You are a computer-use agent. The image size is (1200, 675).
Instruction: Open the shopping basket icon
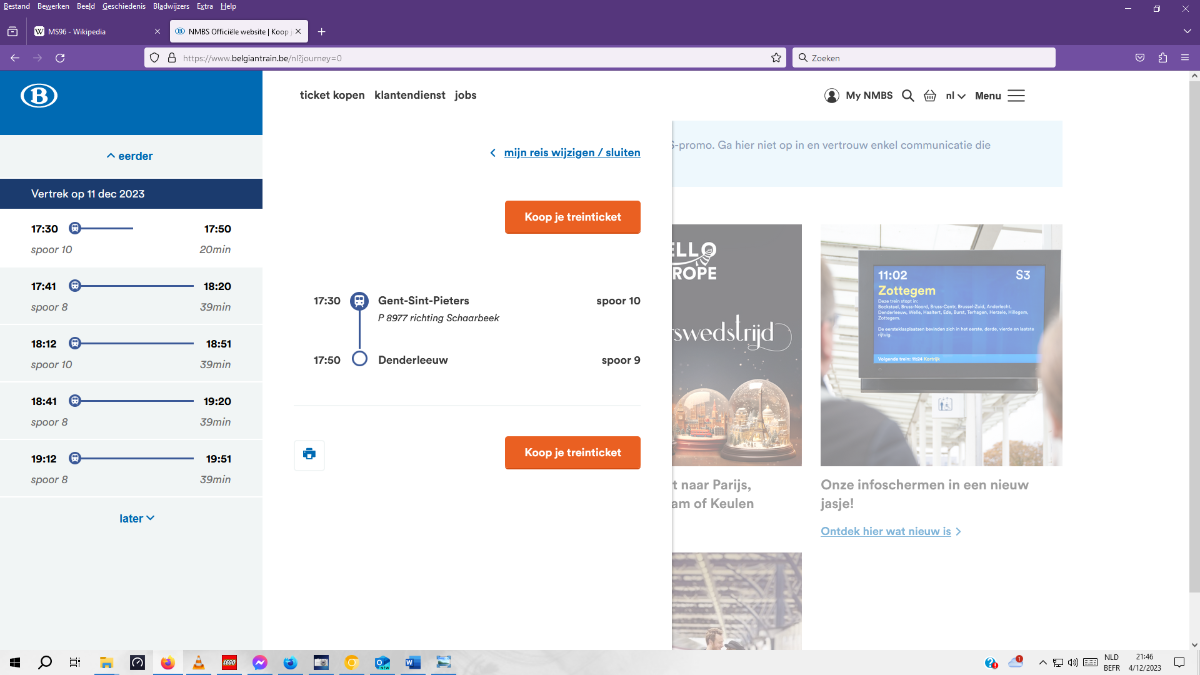[x=930, y=96]
